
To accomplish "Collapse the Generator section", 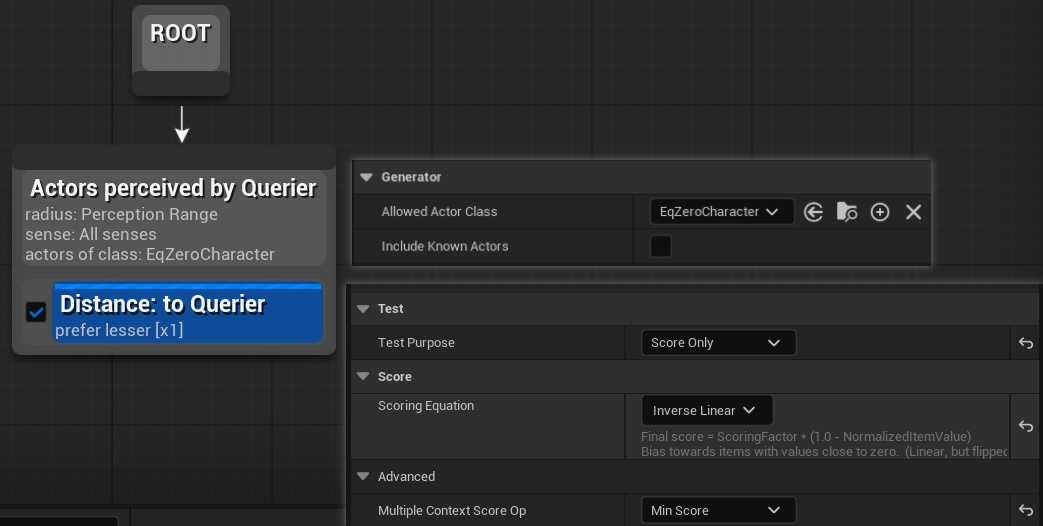I will point(366,177).
